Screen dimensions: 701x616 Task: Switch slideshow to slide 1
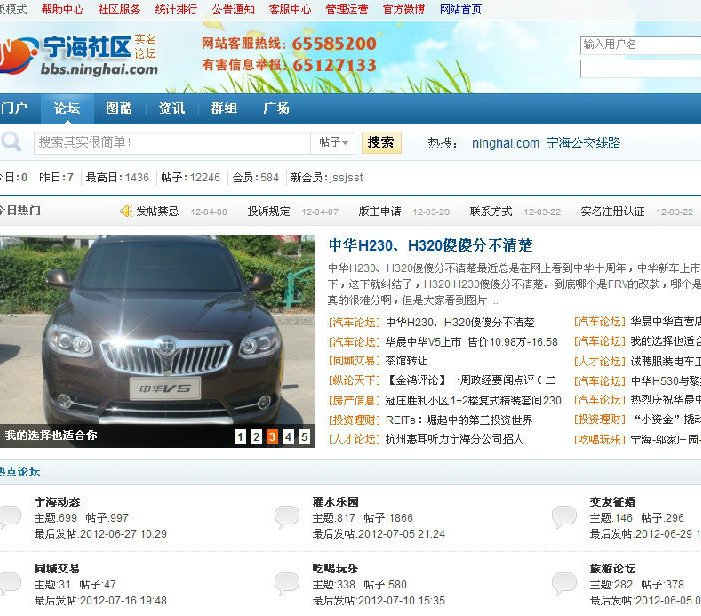(240, 436)
